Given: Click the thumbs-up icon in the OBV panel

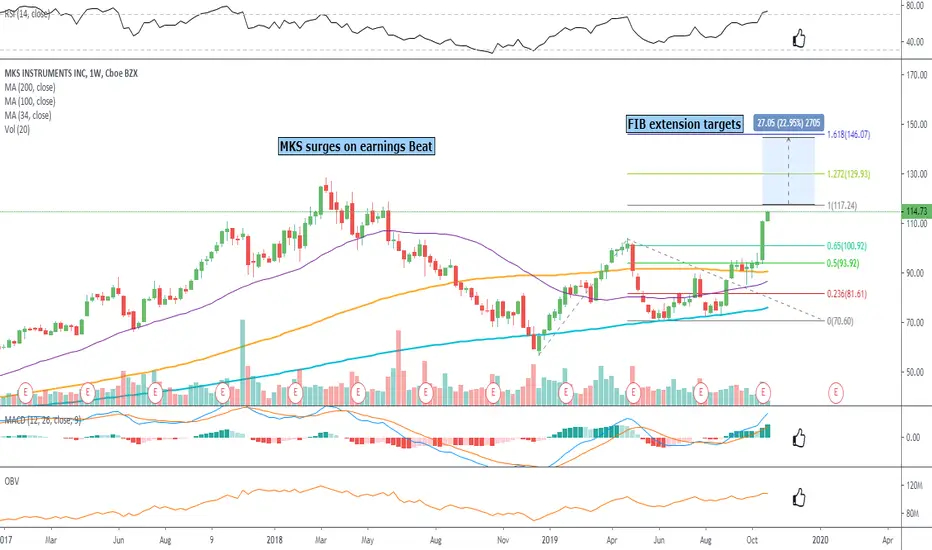Looking at the screenshot, I should [799, 497].
